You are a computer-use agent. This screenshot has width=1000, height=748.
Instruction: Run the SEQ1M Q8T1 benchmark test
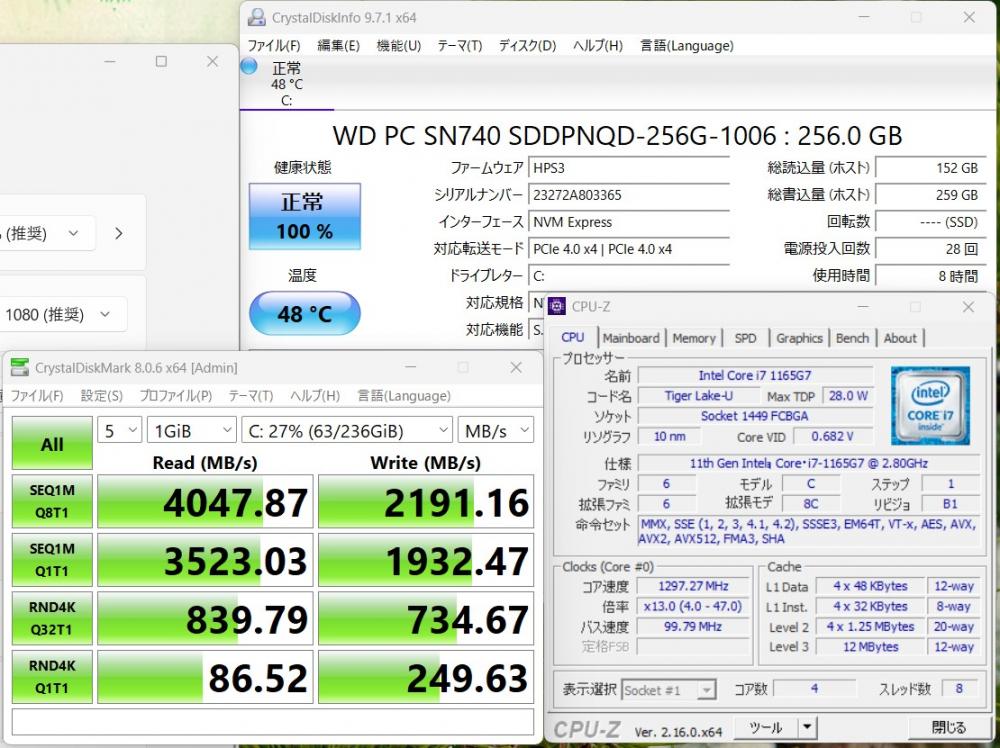pos(52,501)
